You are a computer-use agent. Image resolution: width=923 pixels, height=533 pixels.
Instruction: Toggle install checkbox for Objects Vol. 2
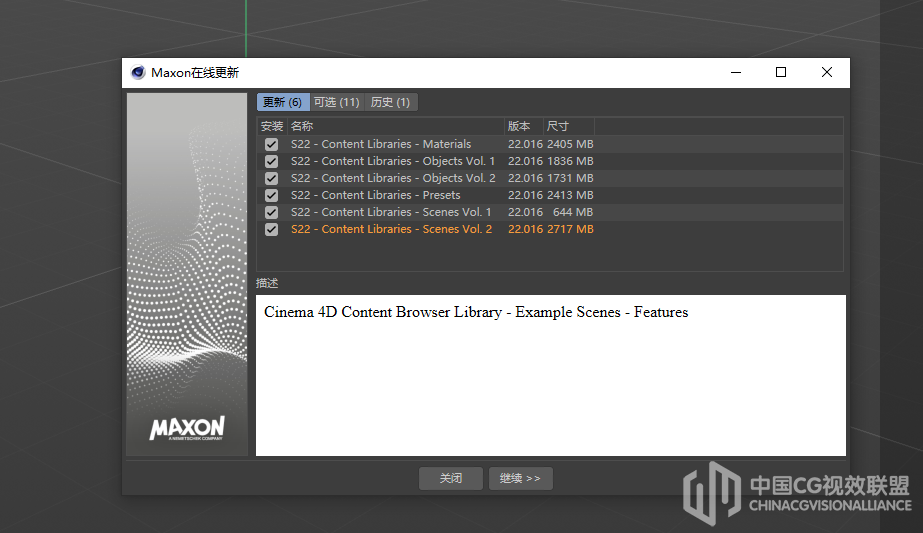point(271,178)
